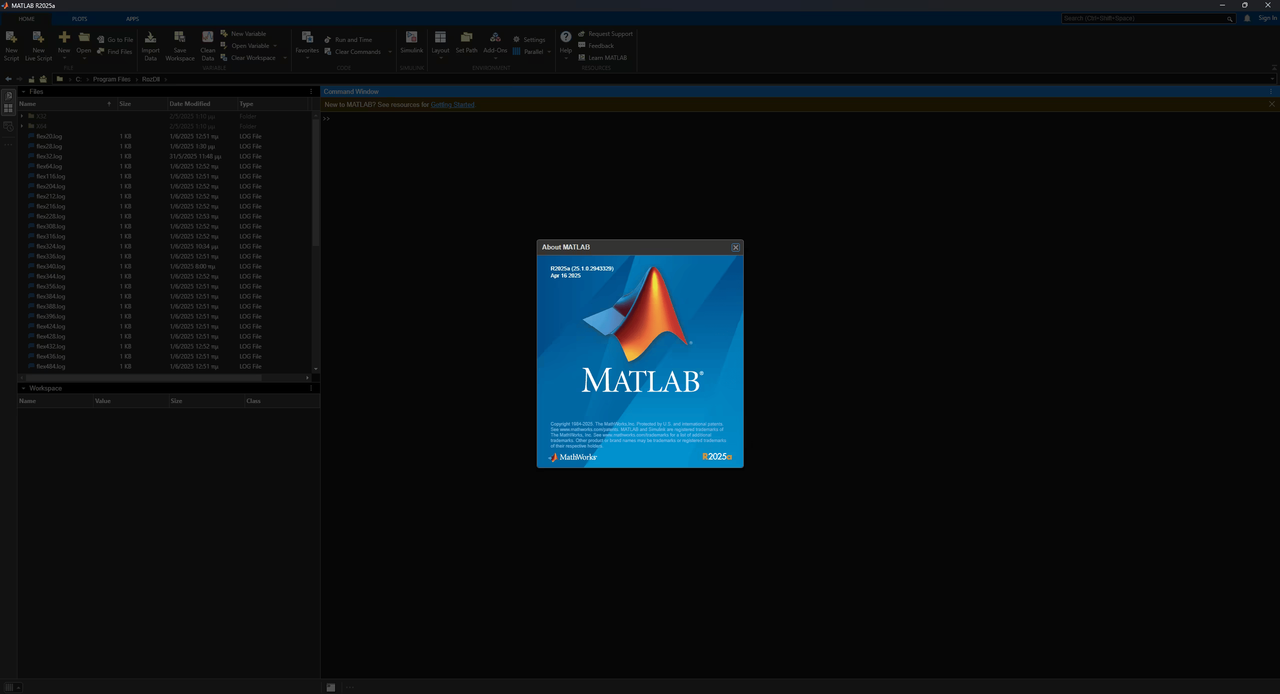Screen dimensions: 1280x694
Task: Dismiss the New to MATLAB banner
Action: point(1272,104)
